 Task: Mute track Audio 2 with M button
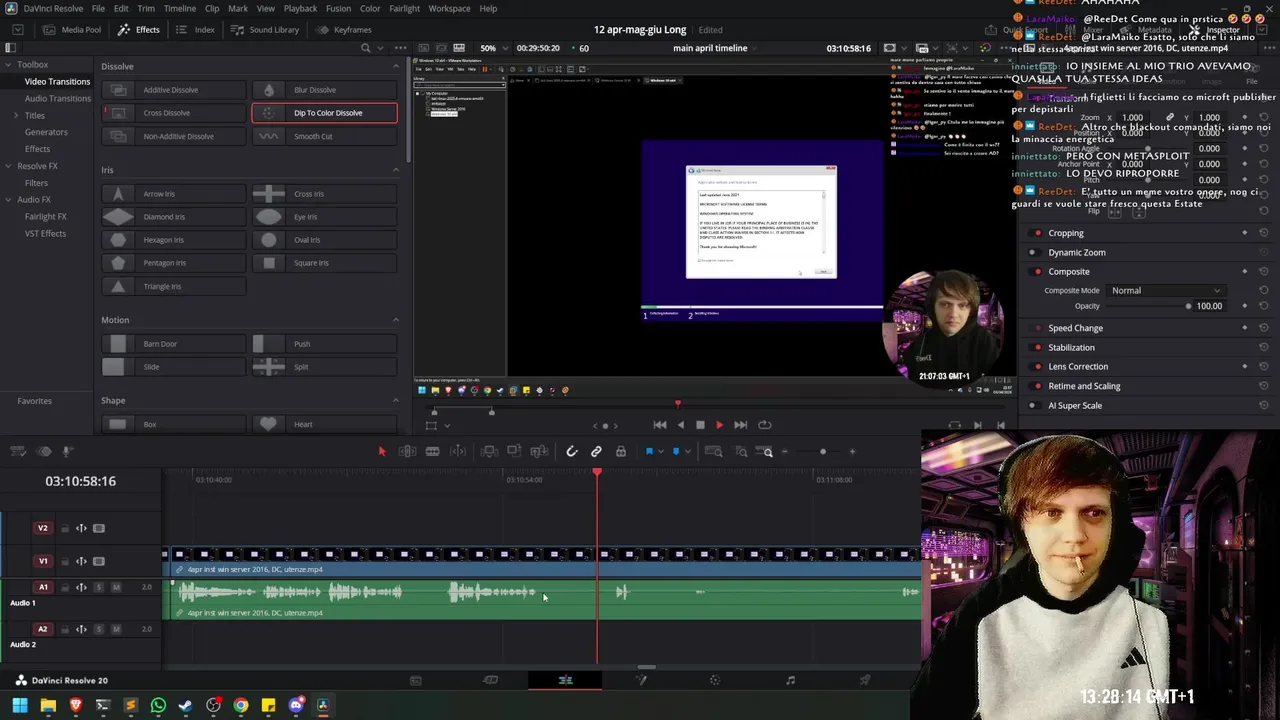pyautogui.click(x=116, y=629)
